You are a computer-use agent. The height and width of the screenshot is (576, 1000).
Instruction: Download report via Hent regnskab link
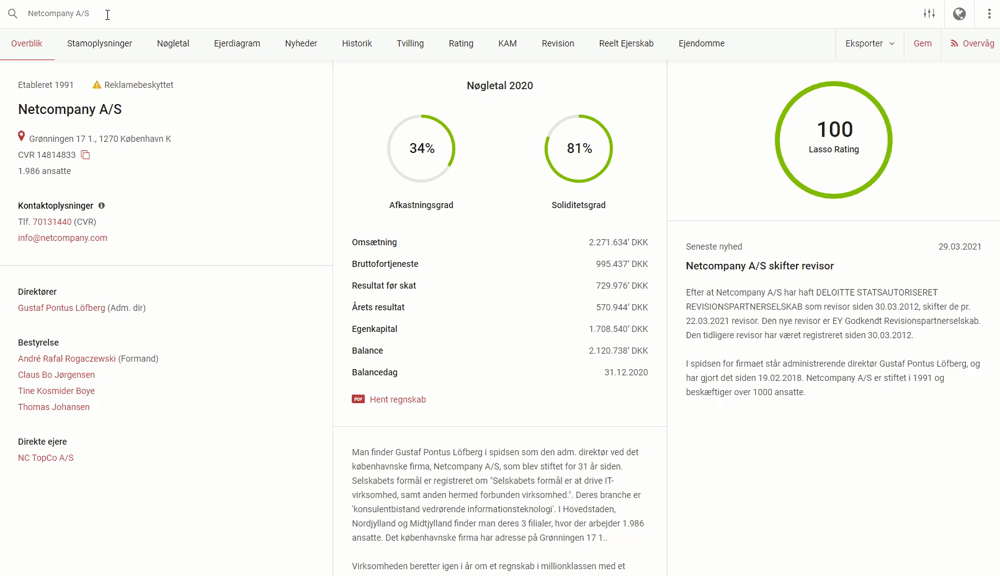tap(397, 399)
